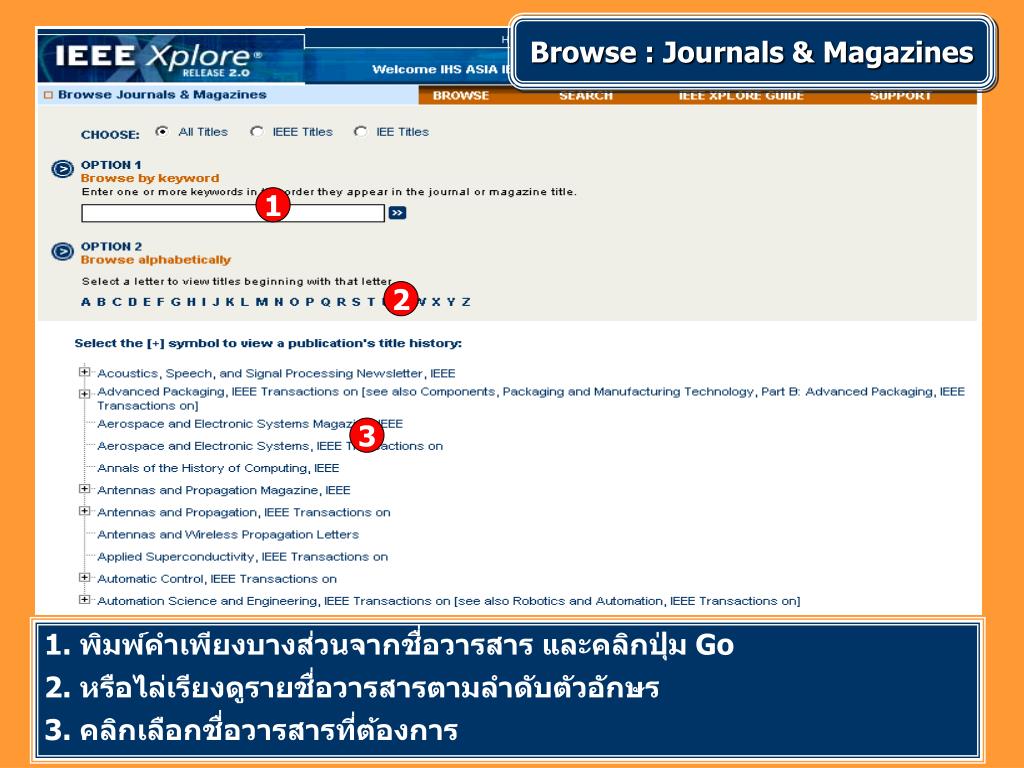Open Antennas and Wireless Propagation Letters
The image size is (1024, 768).
click(x=228, y=535)
